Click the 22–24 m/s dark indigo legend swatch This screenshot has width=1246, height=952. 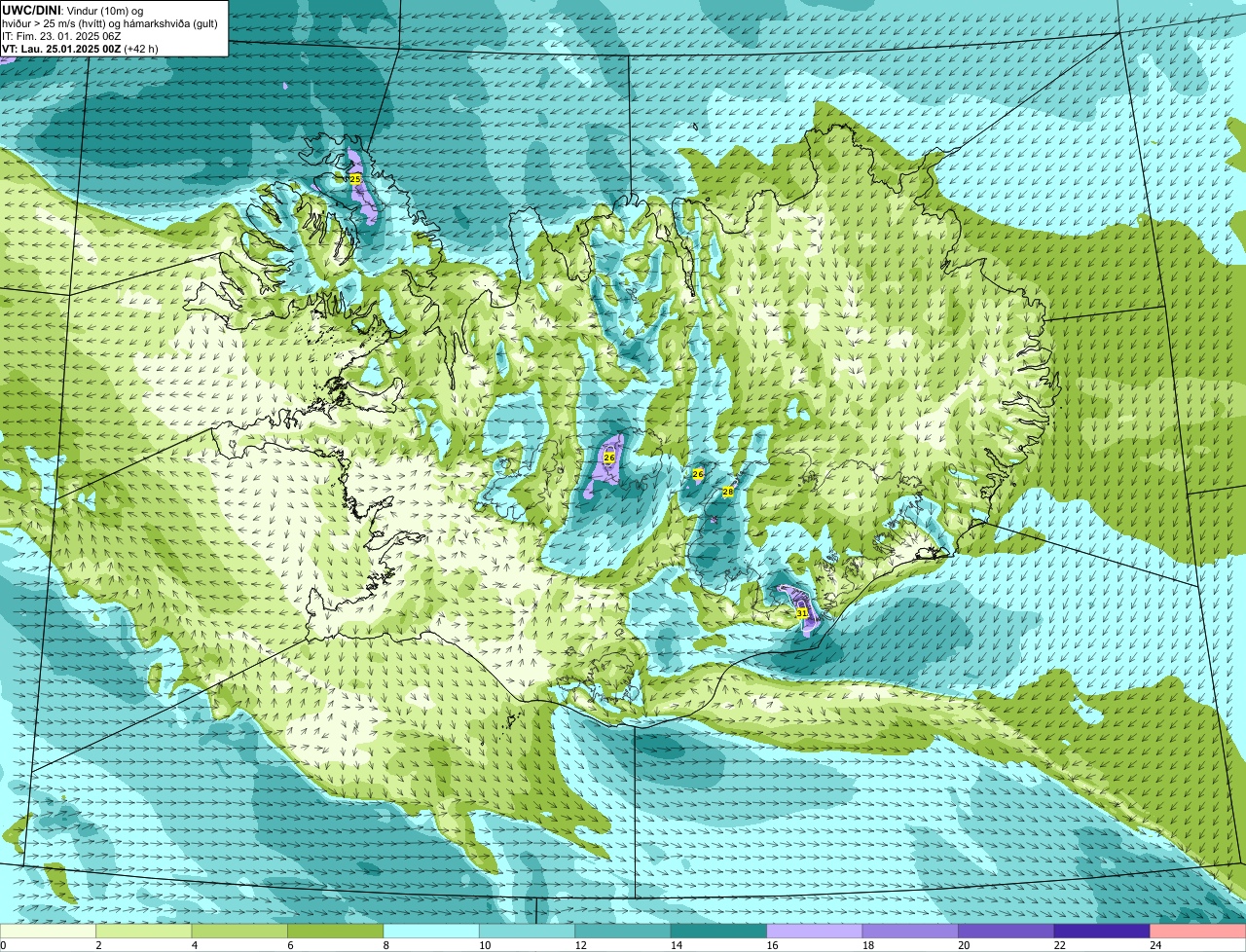coord(1102,932)
